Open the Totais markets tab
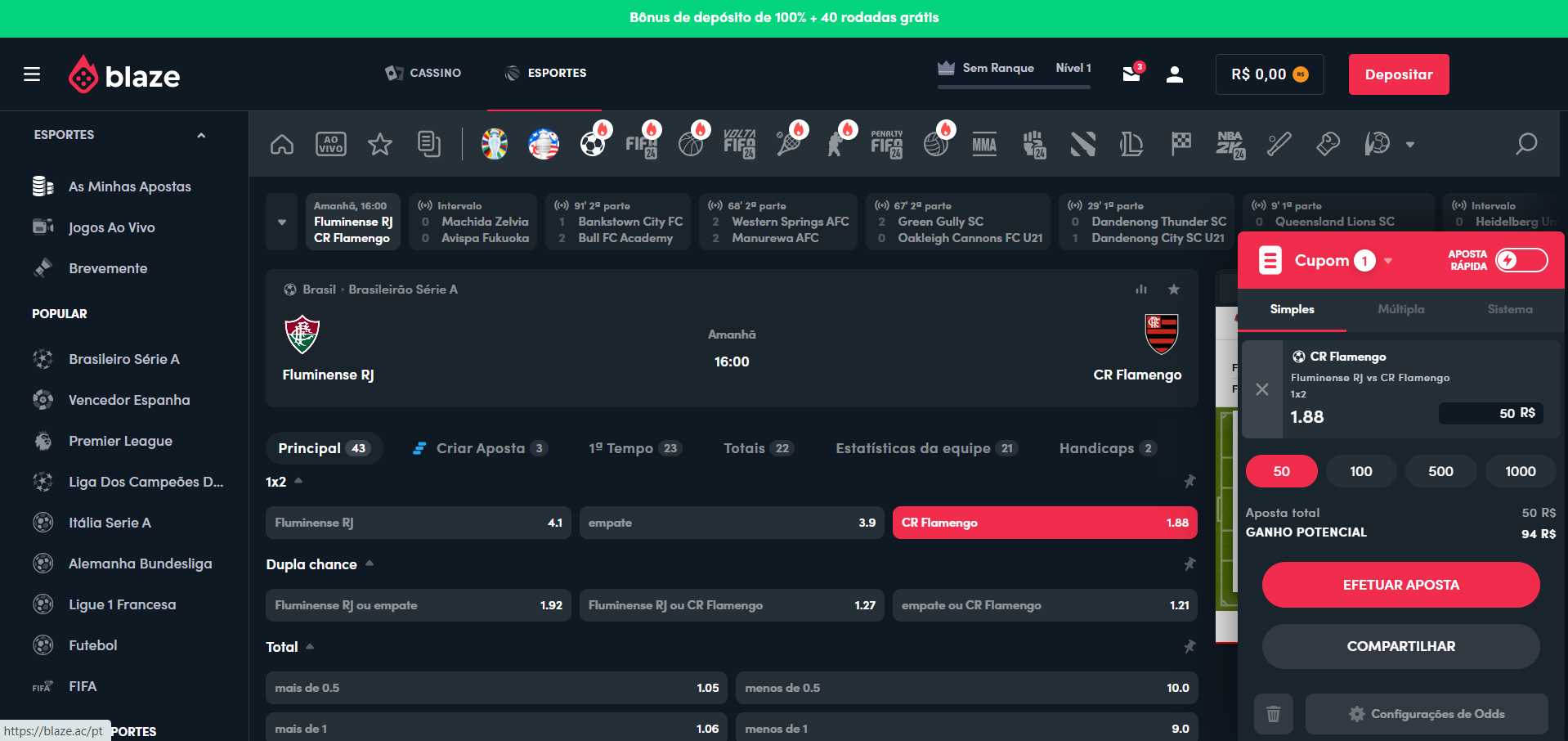The width and height of the screenshot is (1568, 741). 758,448
